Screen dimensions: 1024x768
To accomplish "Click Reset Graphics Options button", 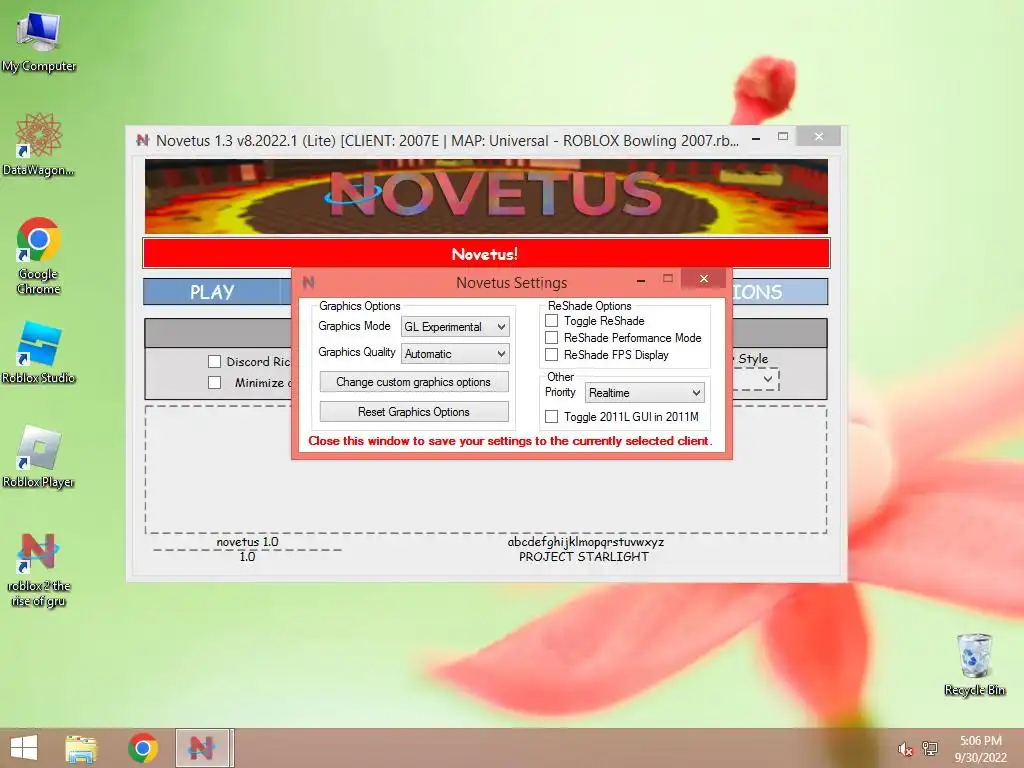I will 413,412.
